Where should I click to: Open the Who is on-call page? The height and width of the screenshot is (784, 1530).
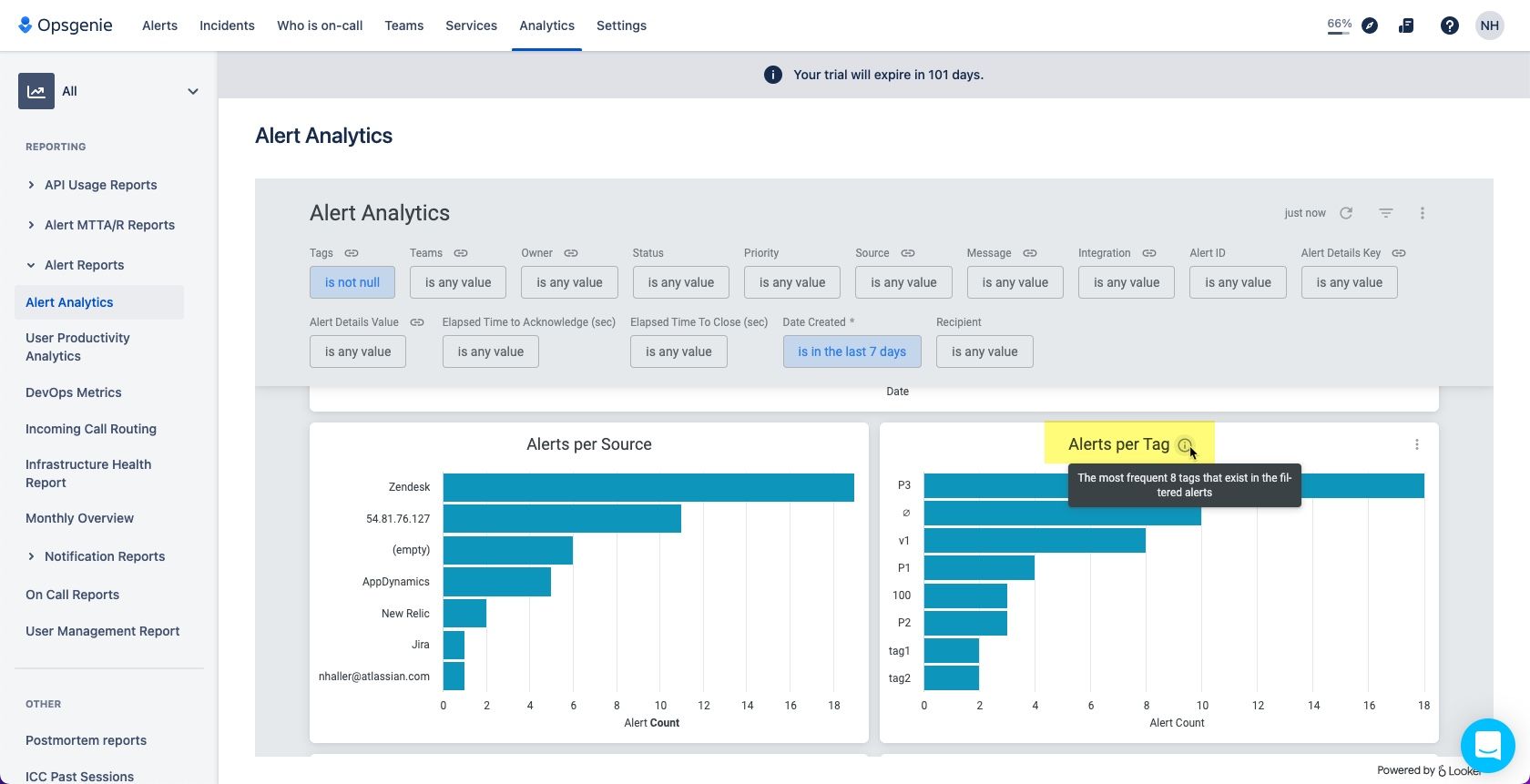[x=320, y=25]
